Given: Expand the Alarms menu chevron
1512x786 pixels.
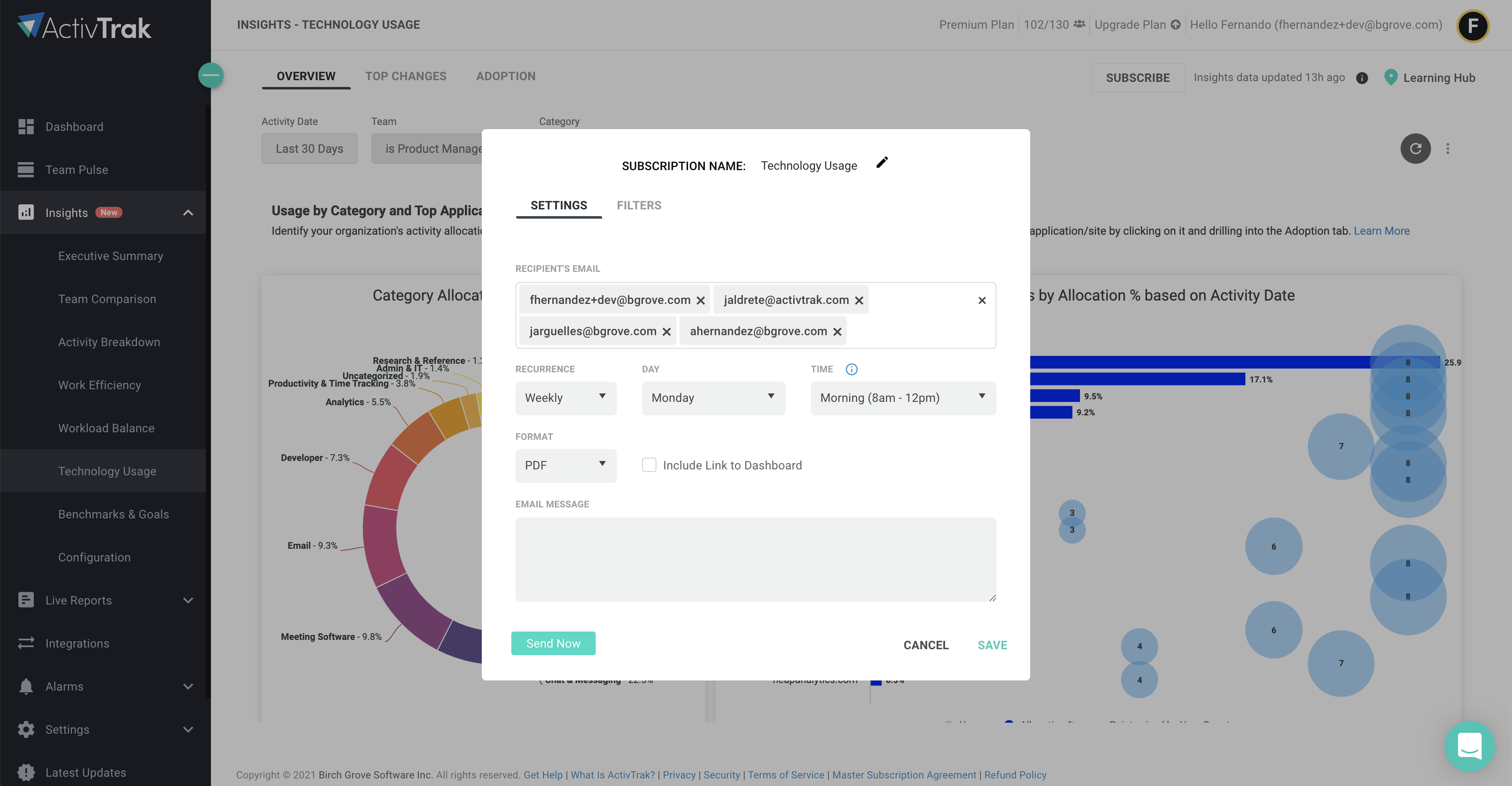Looking at the screenshot, I should [x=188, y=687].
